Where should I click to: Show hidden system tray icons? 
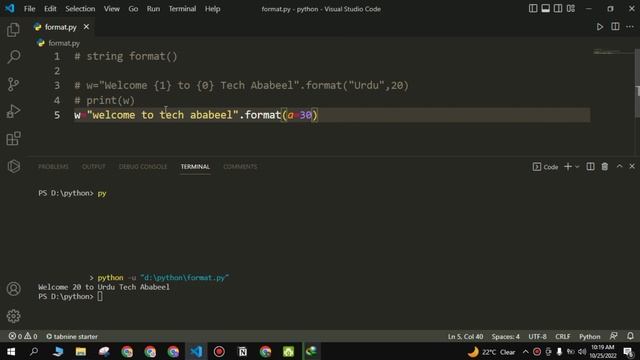526,352
